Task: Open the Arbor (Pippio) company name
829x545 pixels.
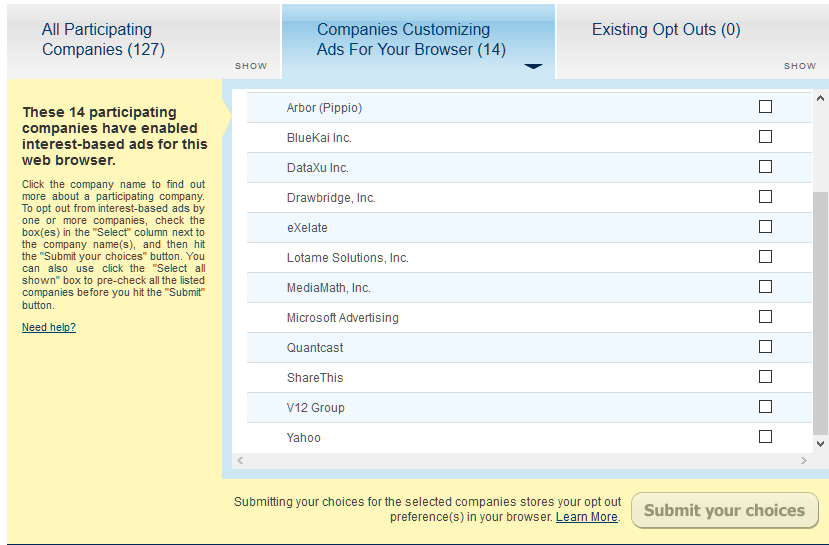Action: (324, 108)
